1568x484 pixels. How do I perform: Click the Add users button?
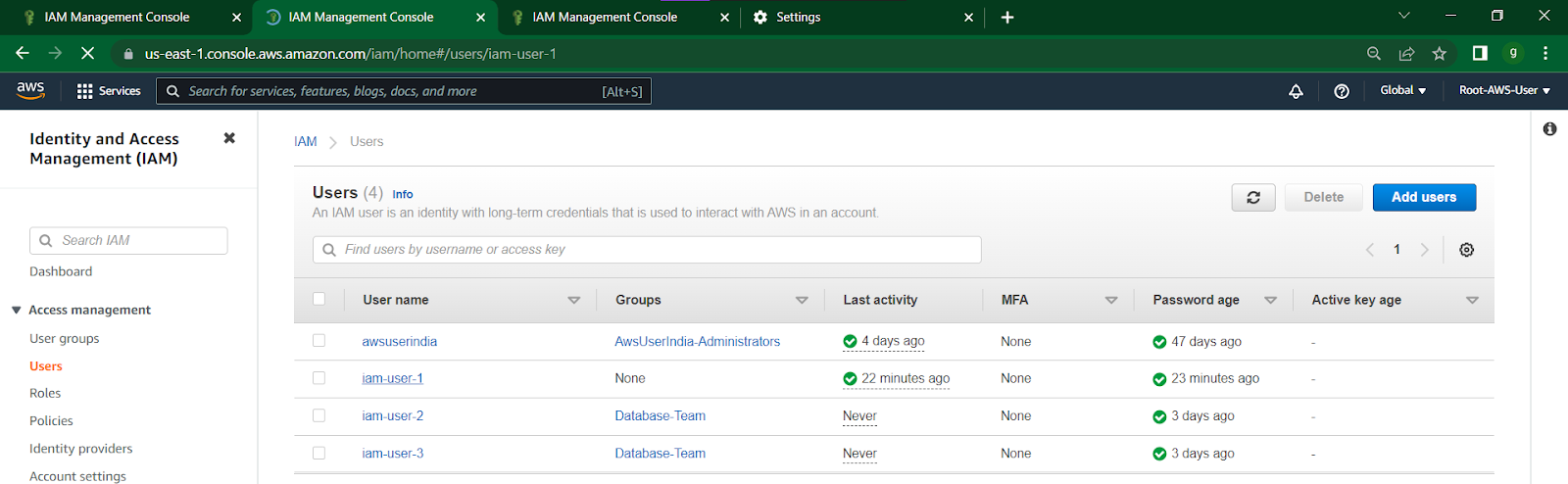coord(1424,197)
